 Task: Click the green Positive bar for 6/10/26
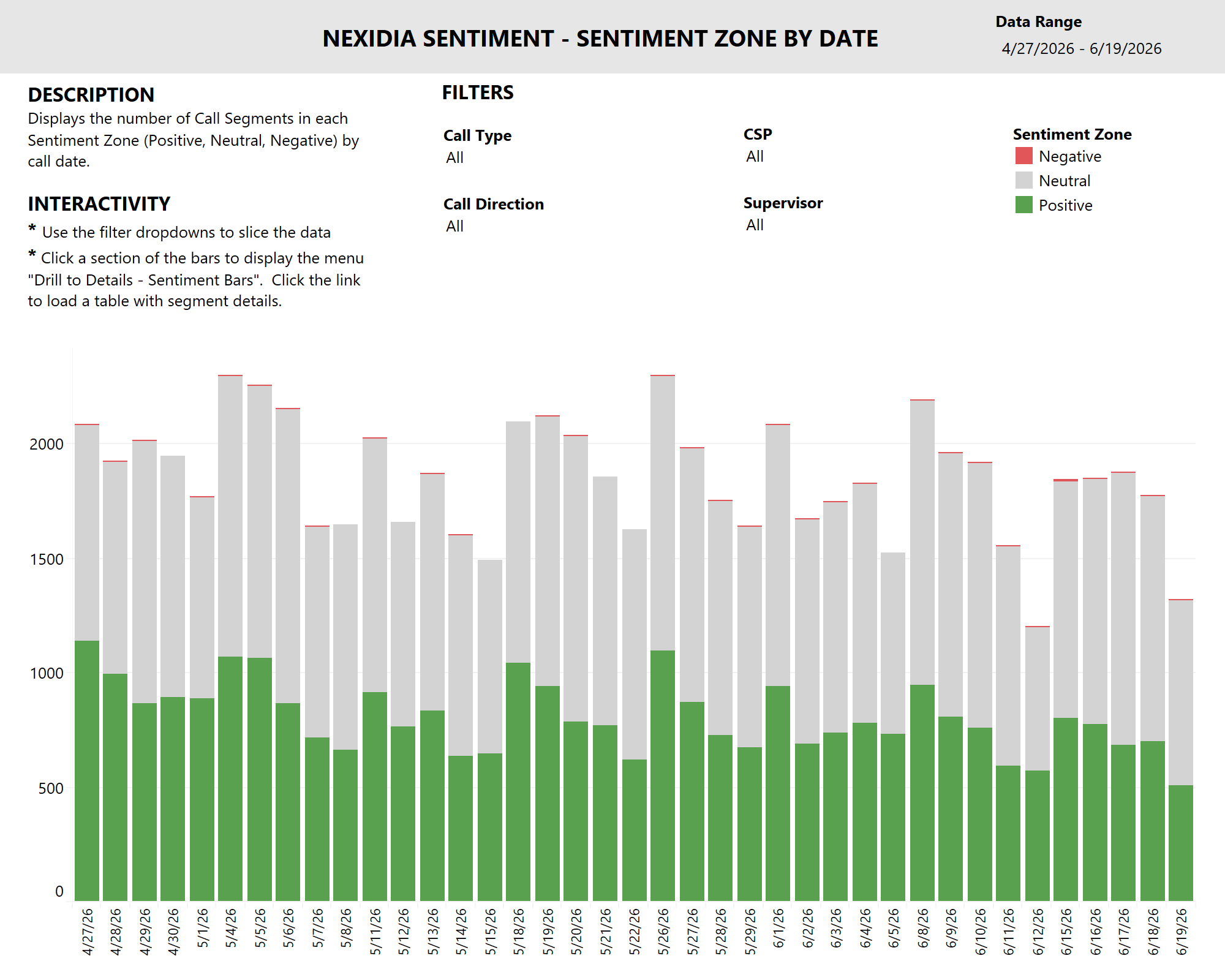[x=980, y=814]
